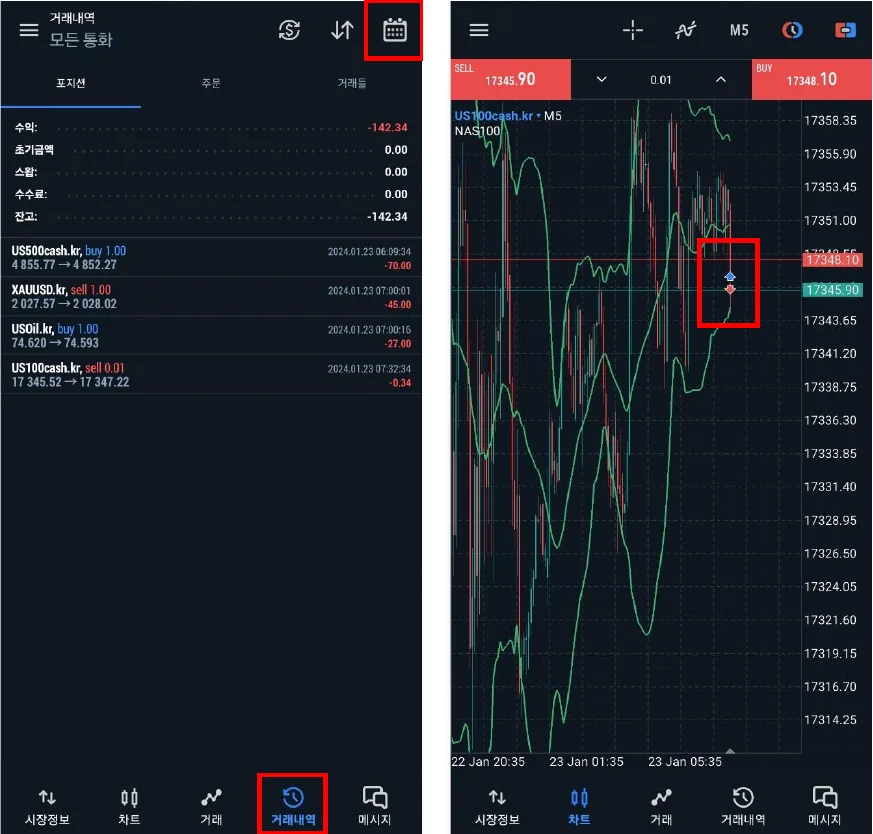Viewport: 873px width, 834px height.
Task: Open the hamburger menu on the history screen
Action: coord(29,30)
